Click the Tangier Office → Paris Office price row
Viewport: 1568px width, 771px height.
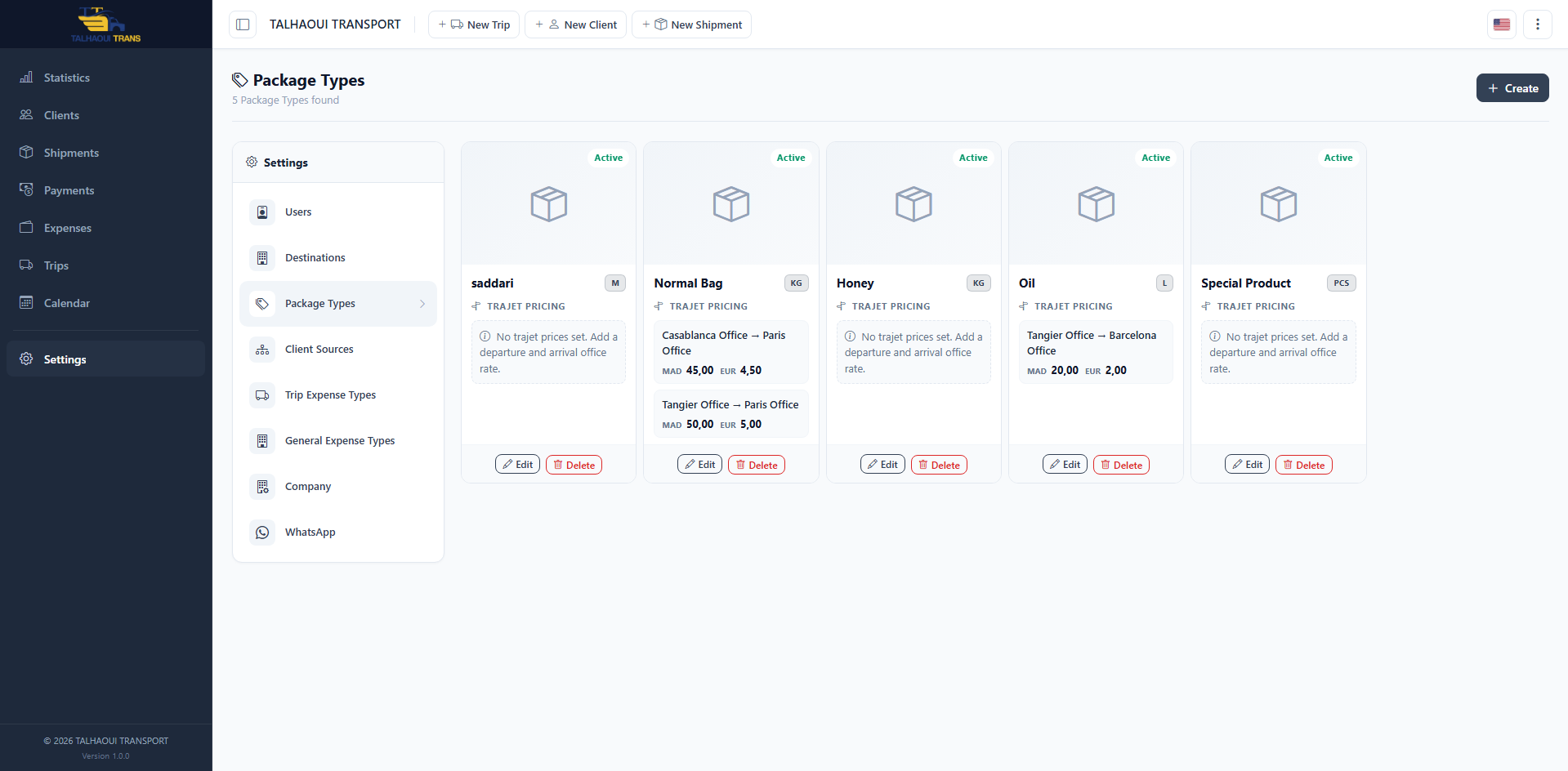pyautogui.click(x=731, y=414)
